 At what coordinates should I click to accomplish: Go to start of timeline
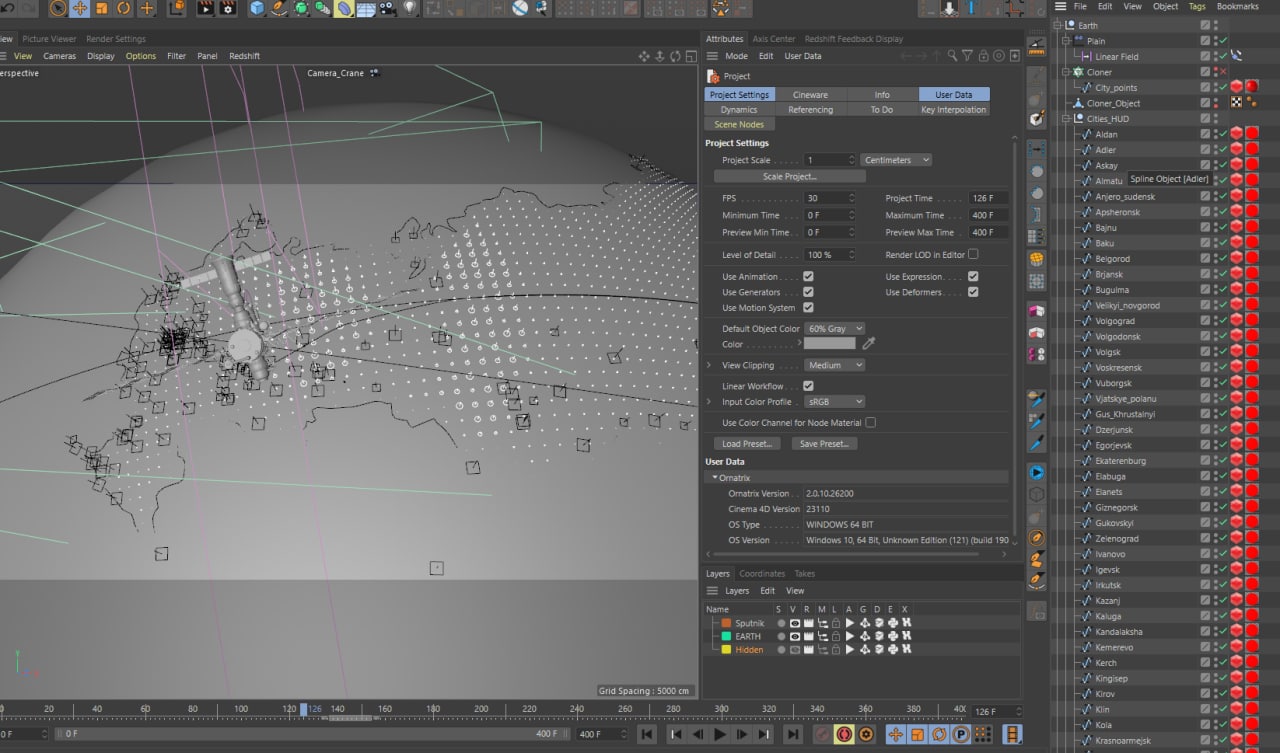click(x=647, y=735)
